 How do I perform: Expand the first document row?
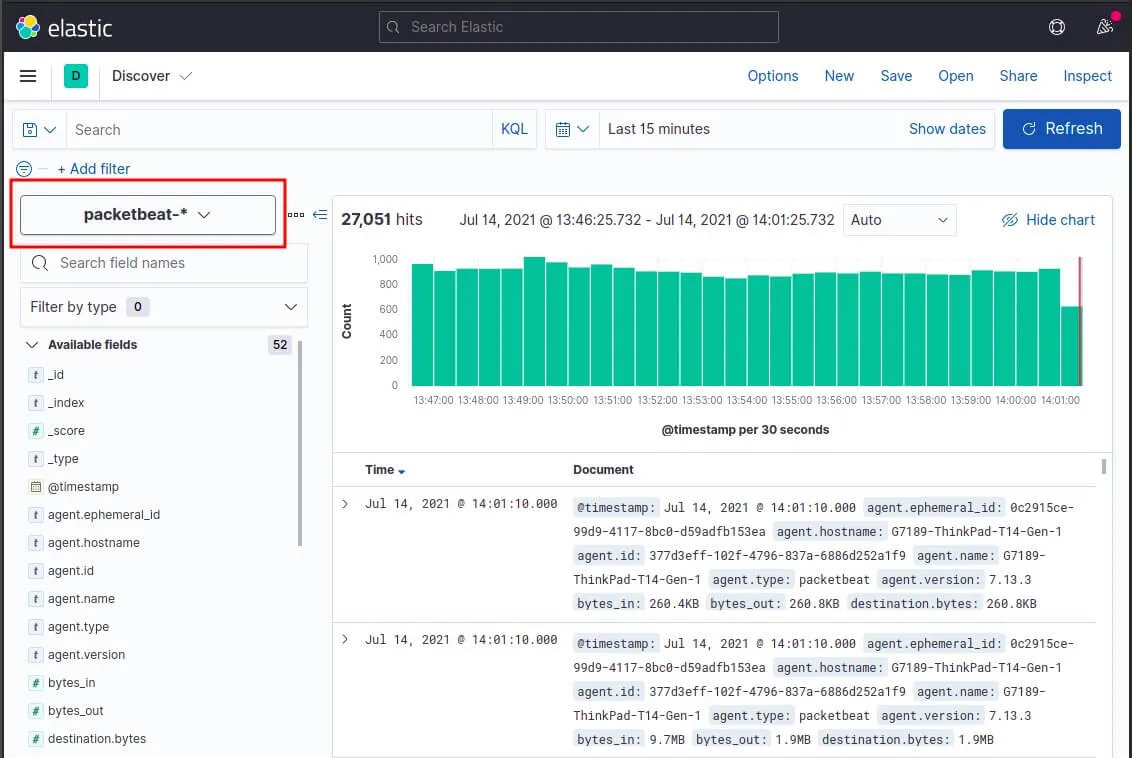tap(345, 504)
